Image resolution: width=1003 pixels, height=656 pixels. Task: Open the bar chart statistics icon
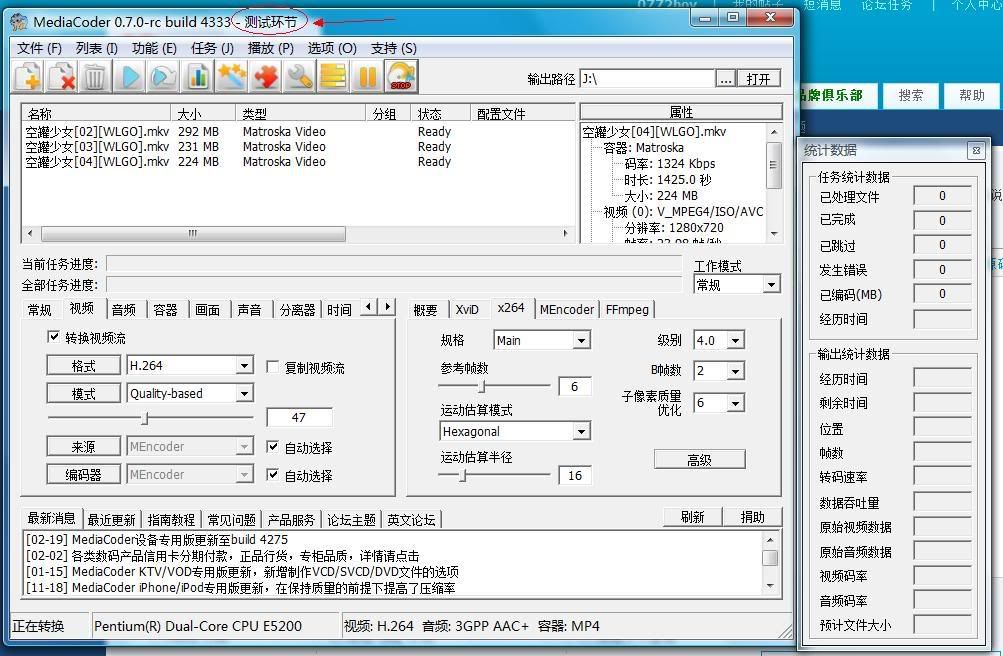[x=198, y=76]
